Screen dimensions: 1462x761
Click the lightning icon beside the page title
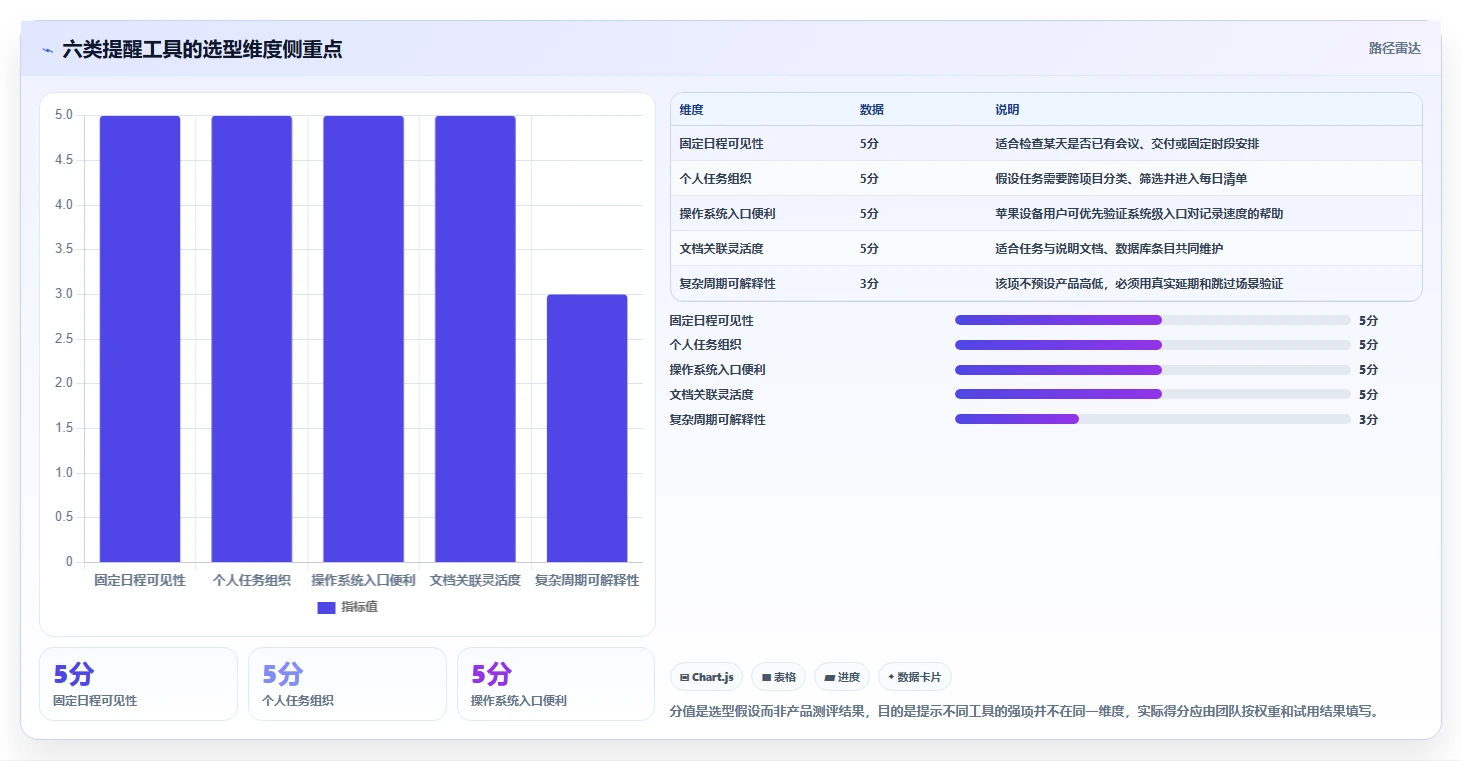point(47,50)
